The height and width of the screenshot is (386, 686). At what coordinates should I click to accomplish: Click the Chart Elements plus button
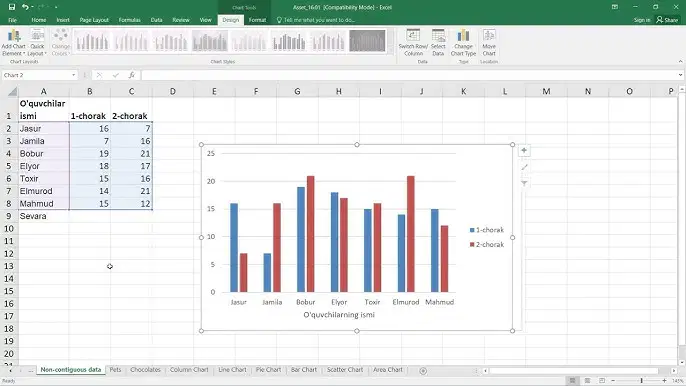[x=524, y=151]
